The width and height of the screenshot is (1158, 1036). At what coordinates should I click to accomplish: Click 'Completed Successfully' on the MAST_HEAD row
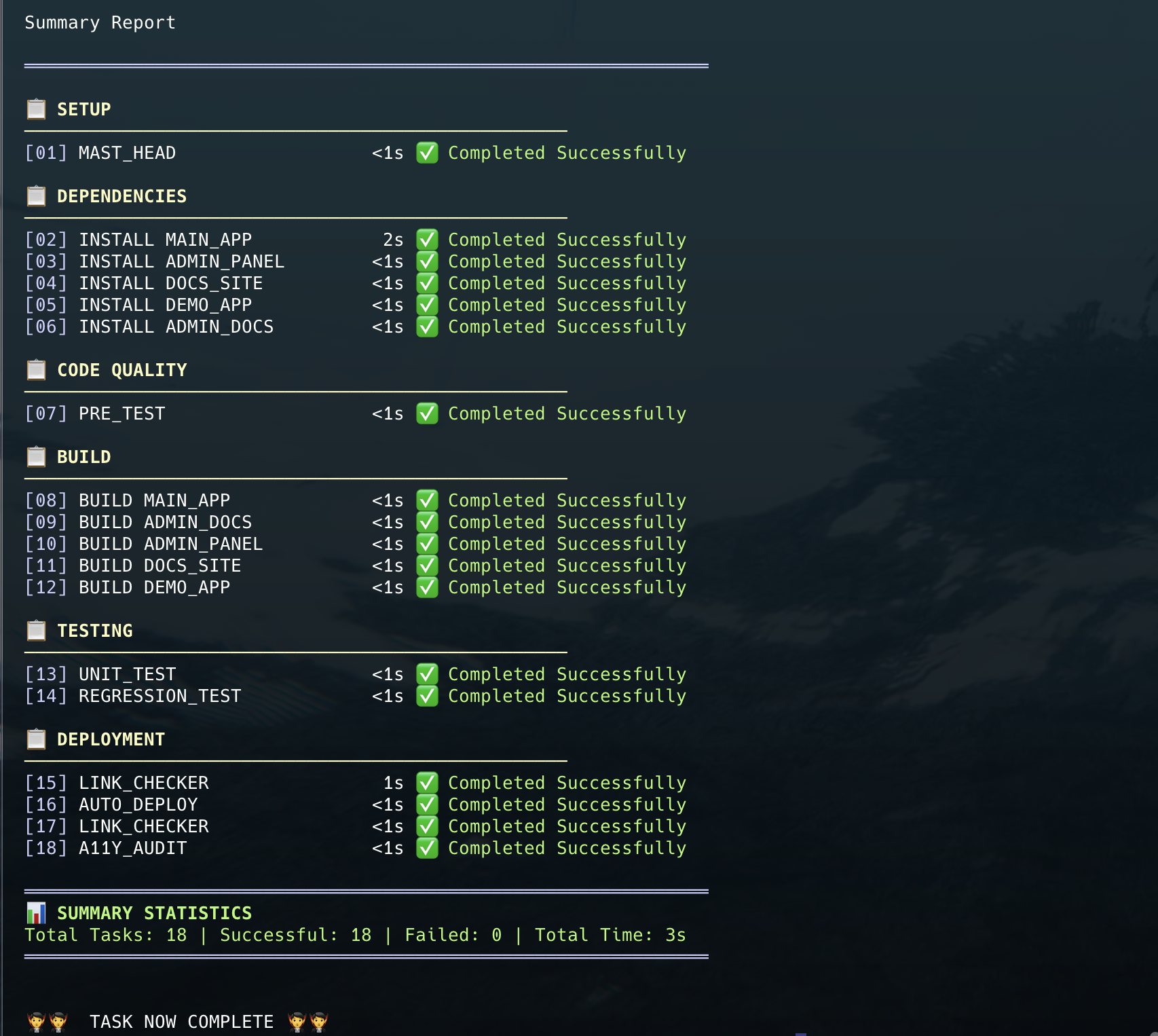tap(567, 153)
